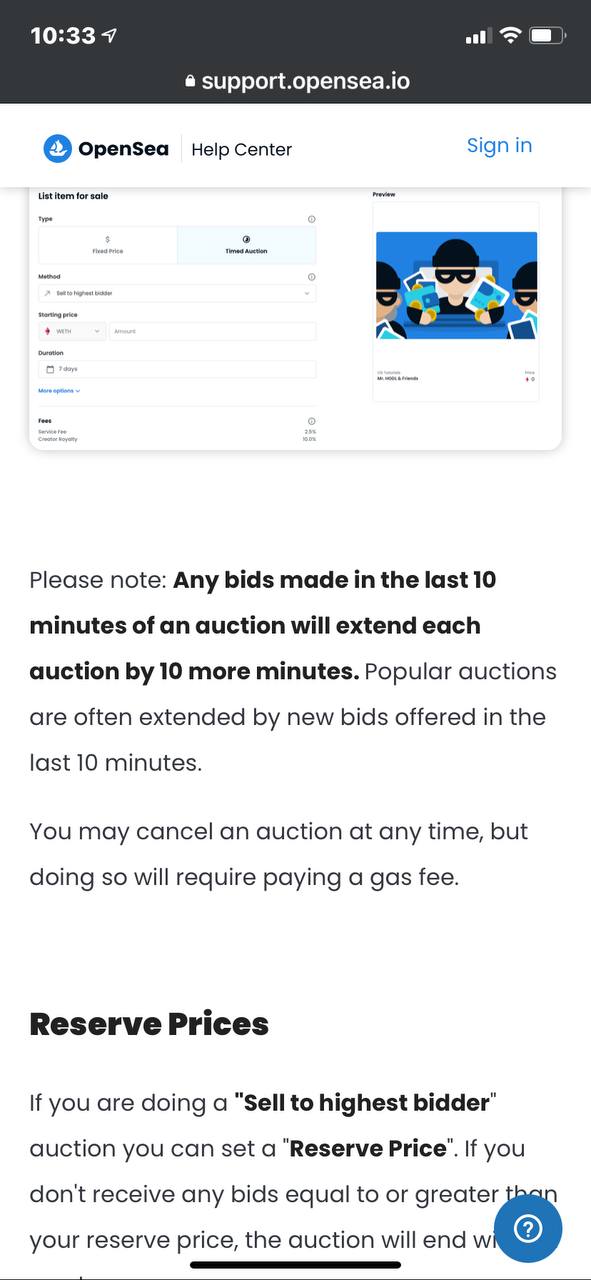
Task: Tap the Wi-Fi status icon
Action: [510, 36]
